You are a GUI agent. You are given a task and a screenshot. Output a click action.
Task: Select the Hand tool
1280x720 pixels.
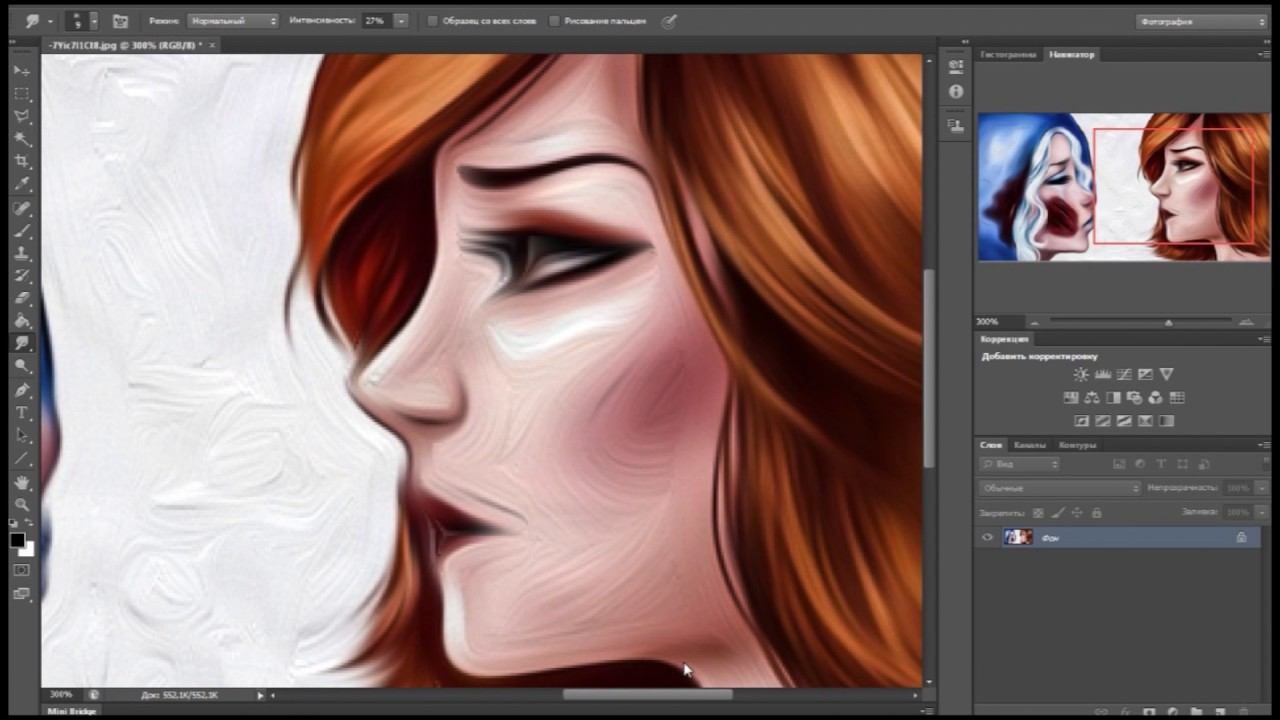pyautogui.click(x=22, y=483)
